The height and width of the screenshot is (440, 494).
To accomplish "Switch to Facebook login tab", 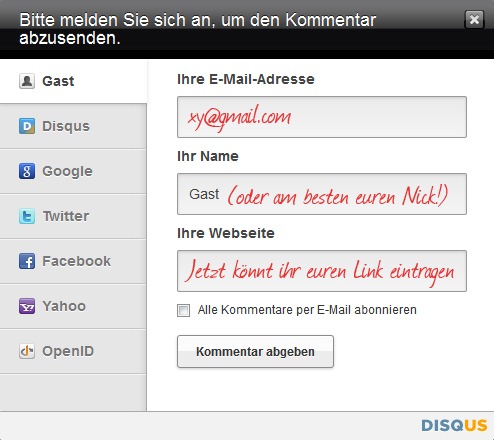I will [73, 261].
